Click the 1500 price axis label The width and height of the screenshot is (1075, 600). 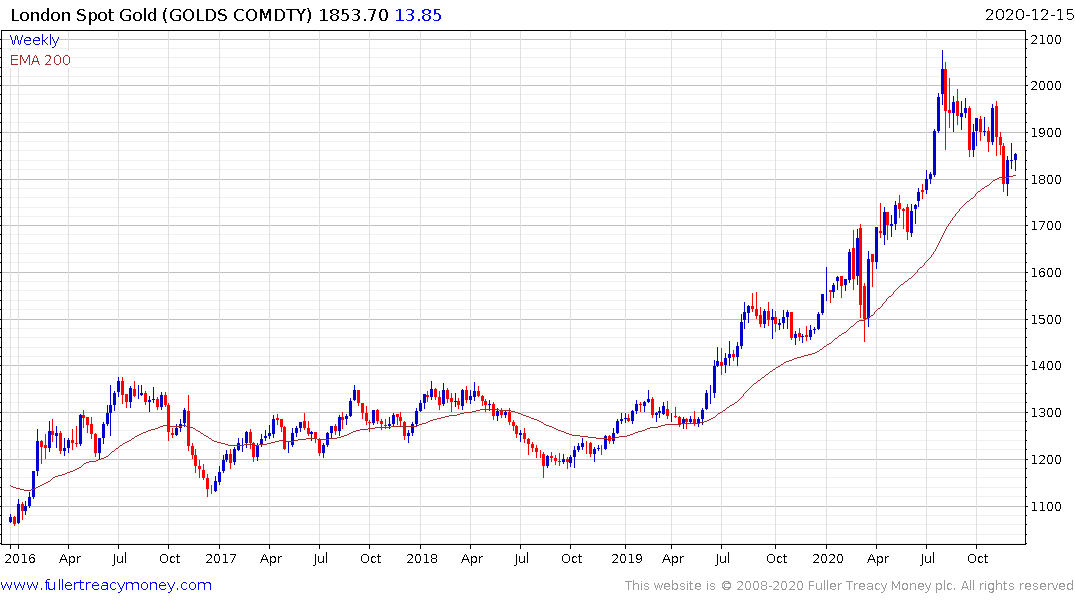1046,320
